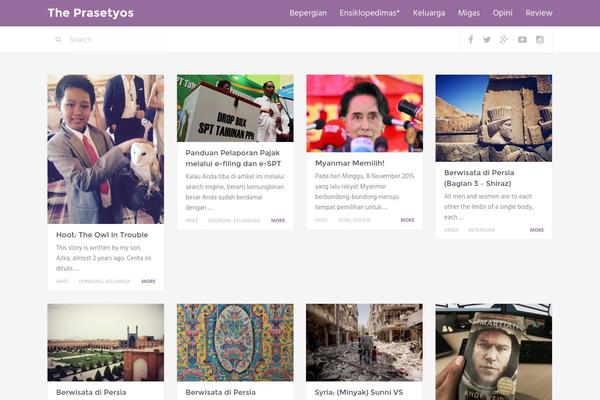Open the Review menu item
The width and height of the screenshot is (600, 400).
(x=539, y=13)
